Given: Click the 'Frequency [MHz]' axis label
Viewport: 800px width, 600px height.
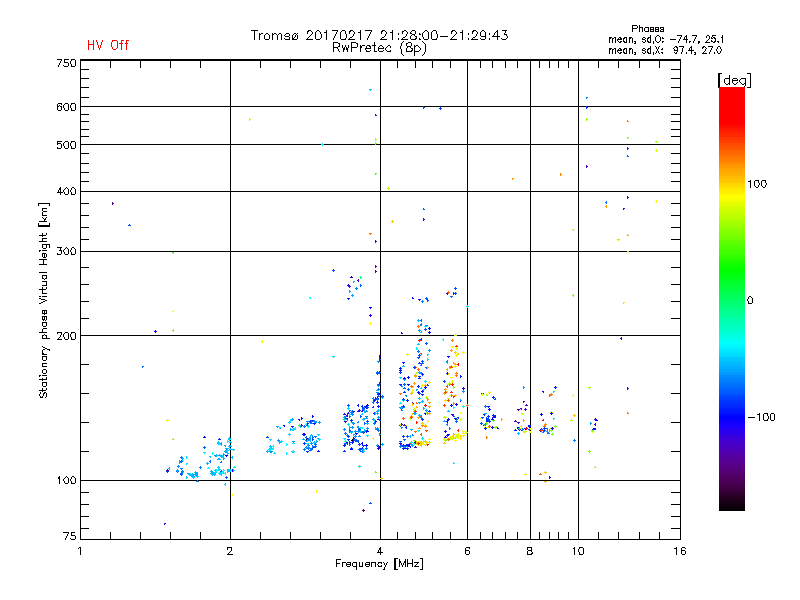Looking at the screenshot, I should point(379,564).
